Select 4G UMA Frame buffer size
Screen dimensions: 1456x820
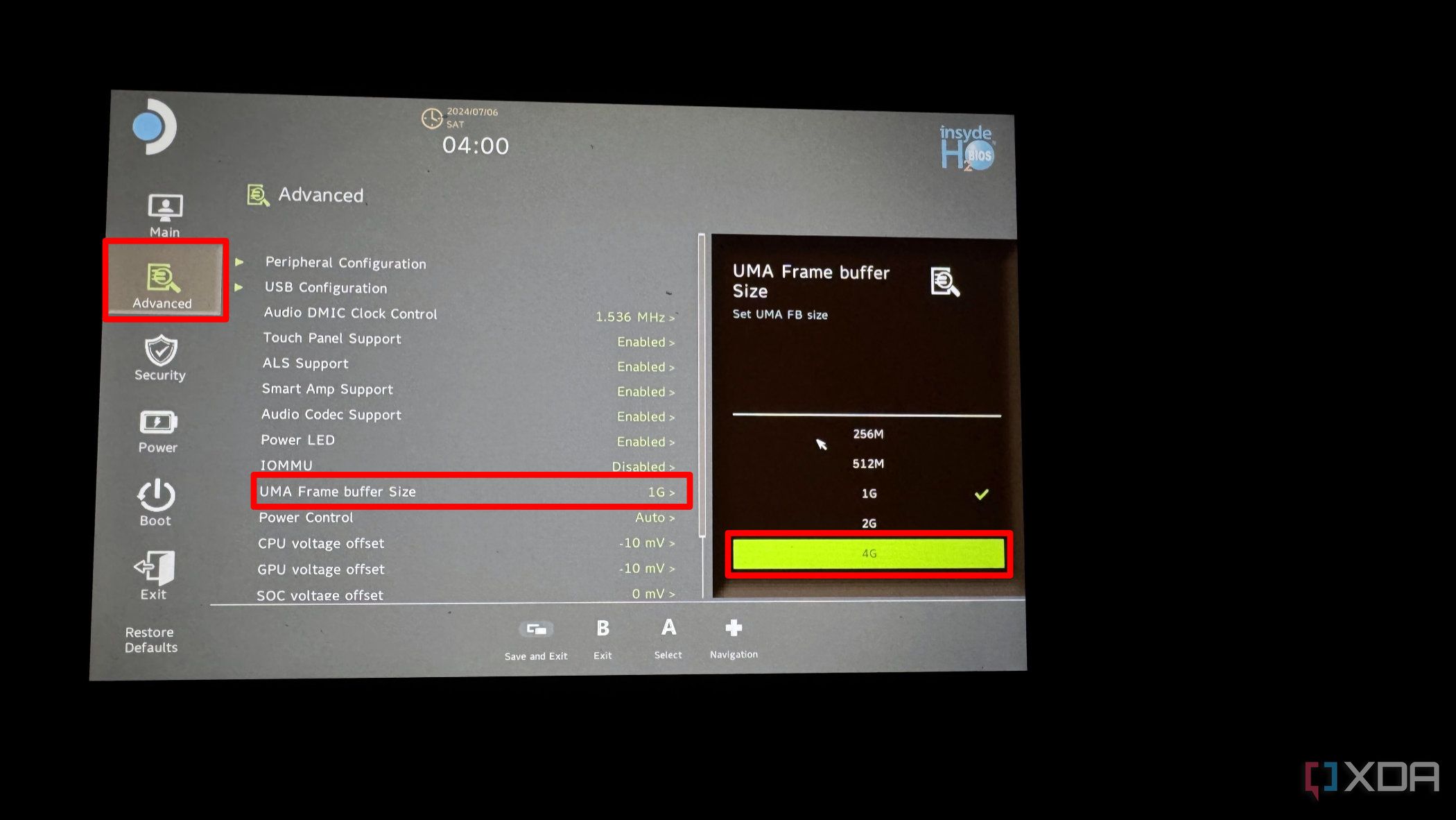coord(867,553)
